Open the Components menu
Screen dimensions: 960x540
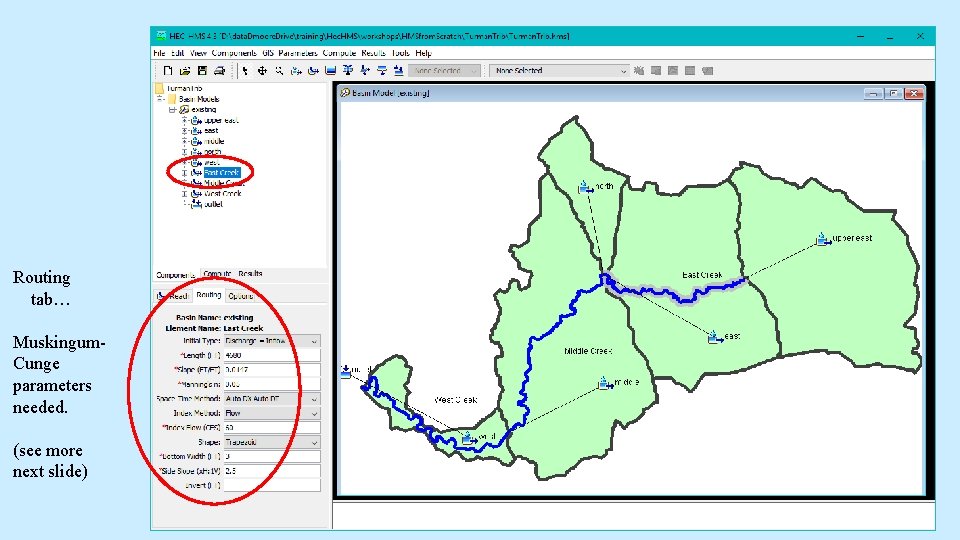coord(234,53)
